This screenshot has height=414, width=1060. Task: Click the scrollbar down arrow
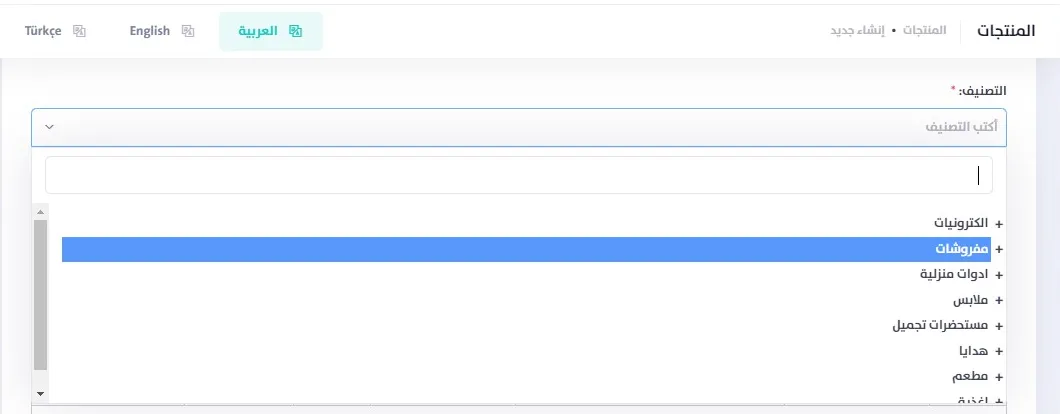tap(40, 394)
